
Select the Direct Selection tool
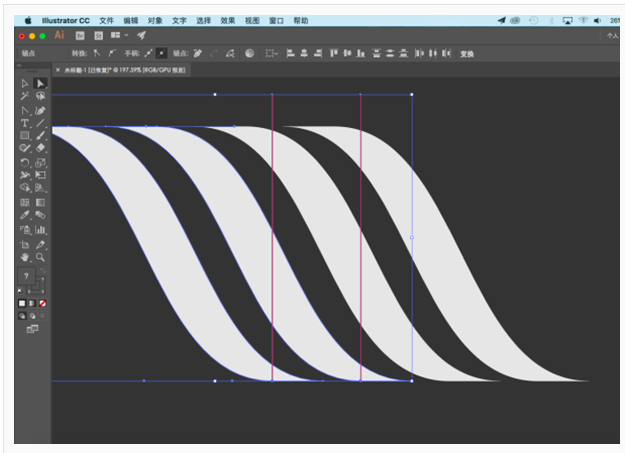[x=41, y=83]
